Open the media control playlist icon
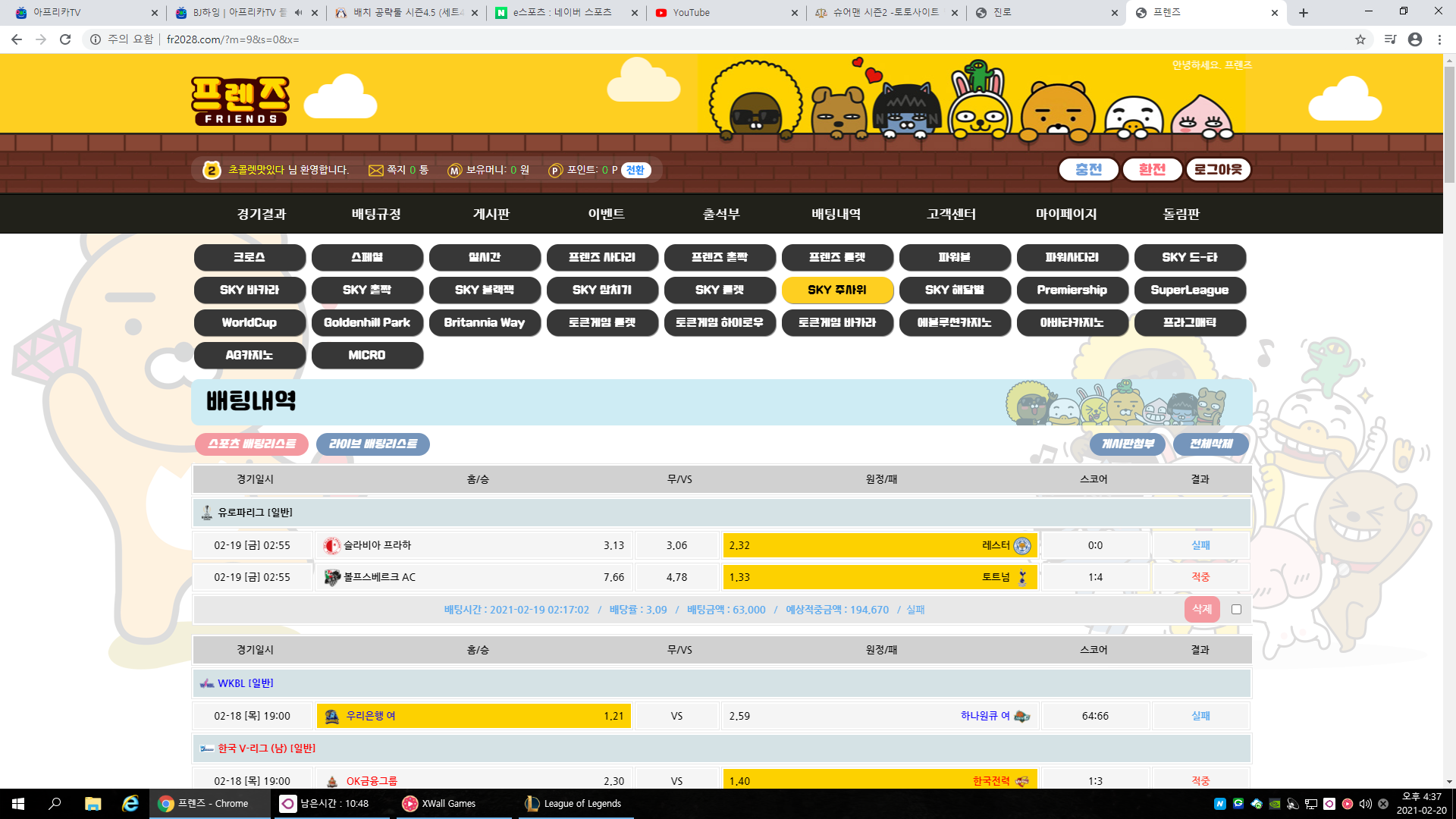1456x819 pixels. click(1389, 39)
